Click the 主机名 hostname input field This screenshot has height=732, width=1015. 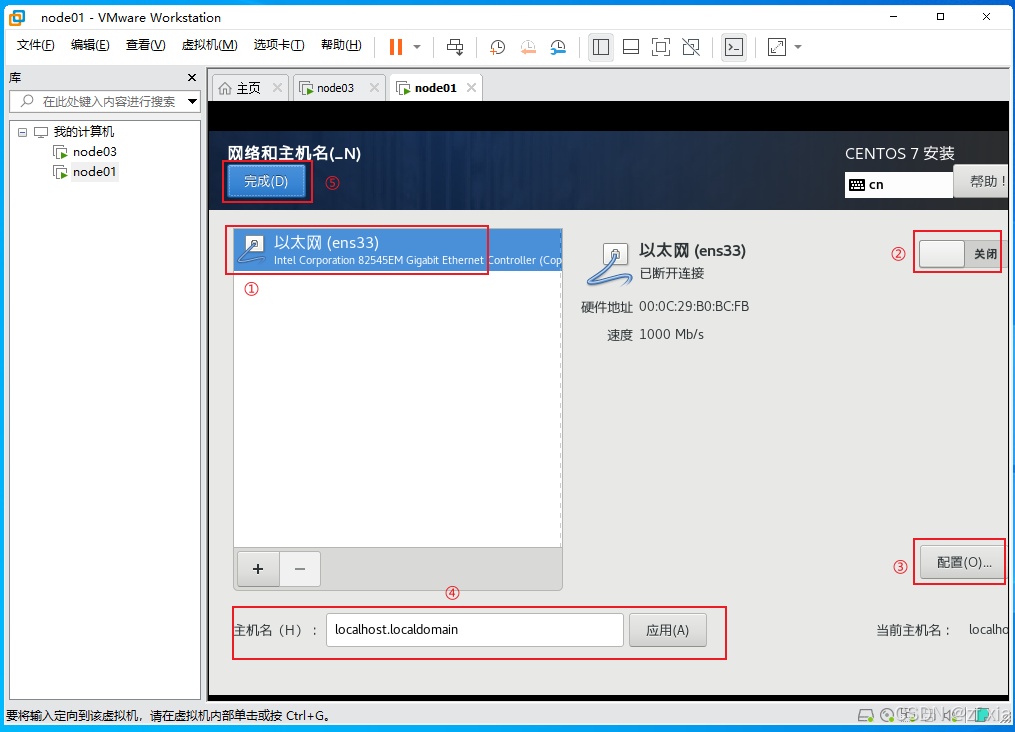pos(474,630)
